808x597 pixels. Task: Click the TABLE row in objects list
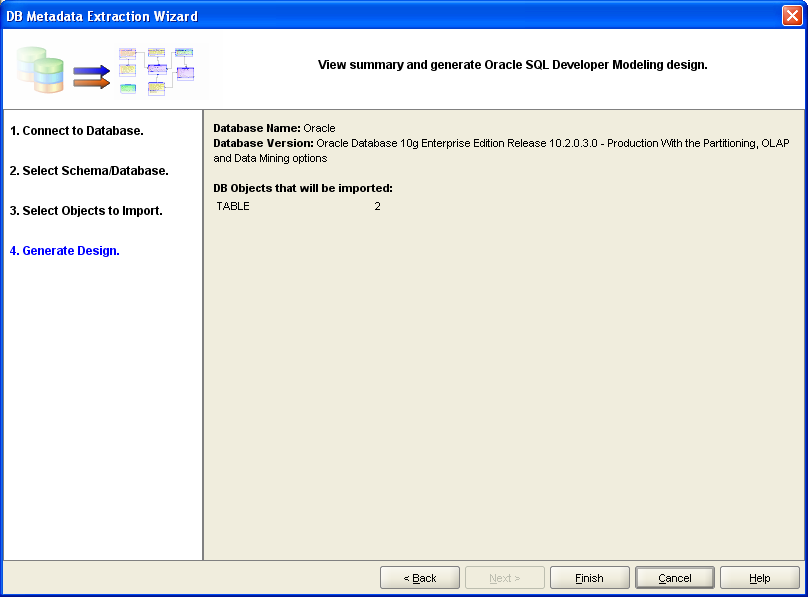coord(299,207)
